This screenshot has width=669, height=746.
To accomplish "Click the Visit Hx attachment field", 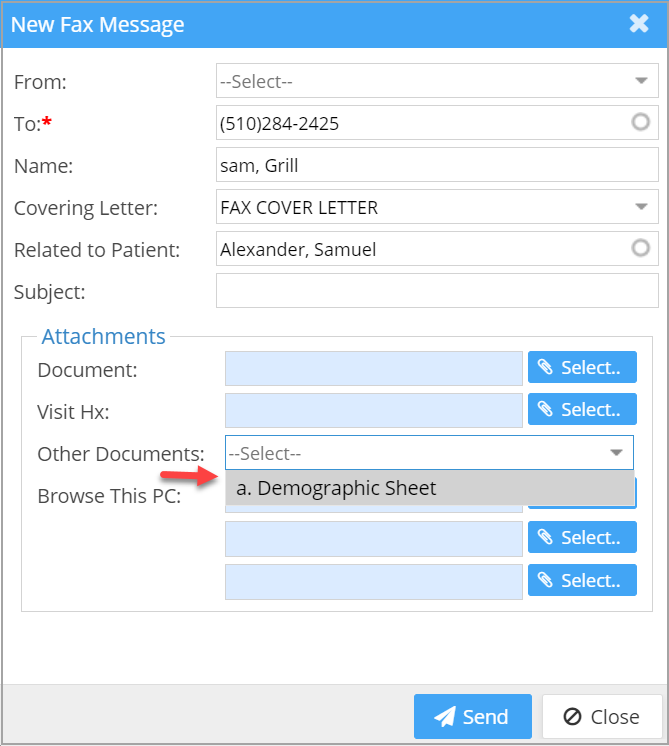I will point(374,410).
